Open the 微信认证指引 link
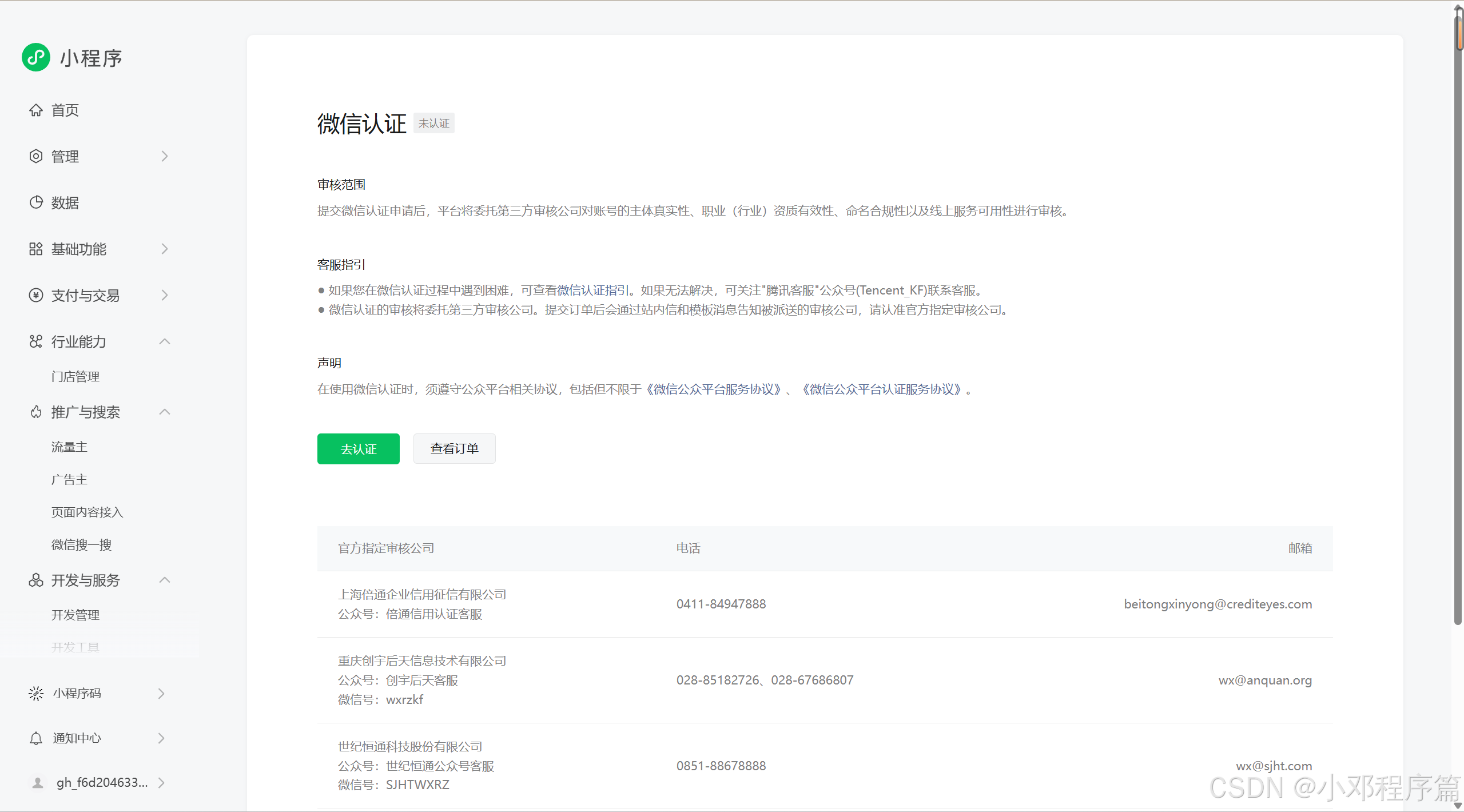The width and height of the screenshot is (1464, 812). point(593,290)
